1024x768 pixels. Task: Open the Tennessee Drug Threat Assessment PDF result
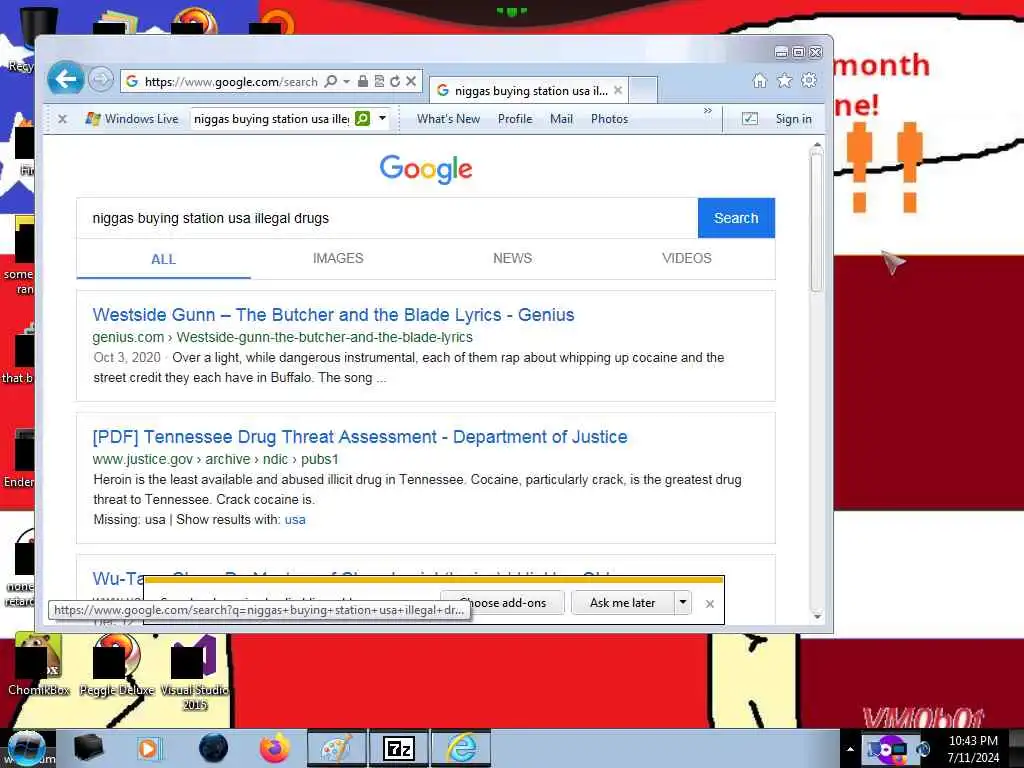click(360, 437)
